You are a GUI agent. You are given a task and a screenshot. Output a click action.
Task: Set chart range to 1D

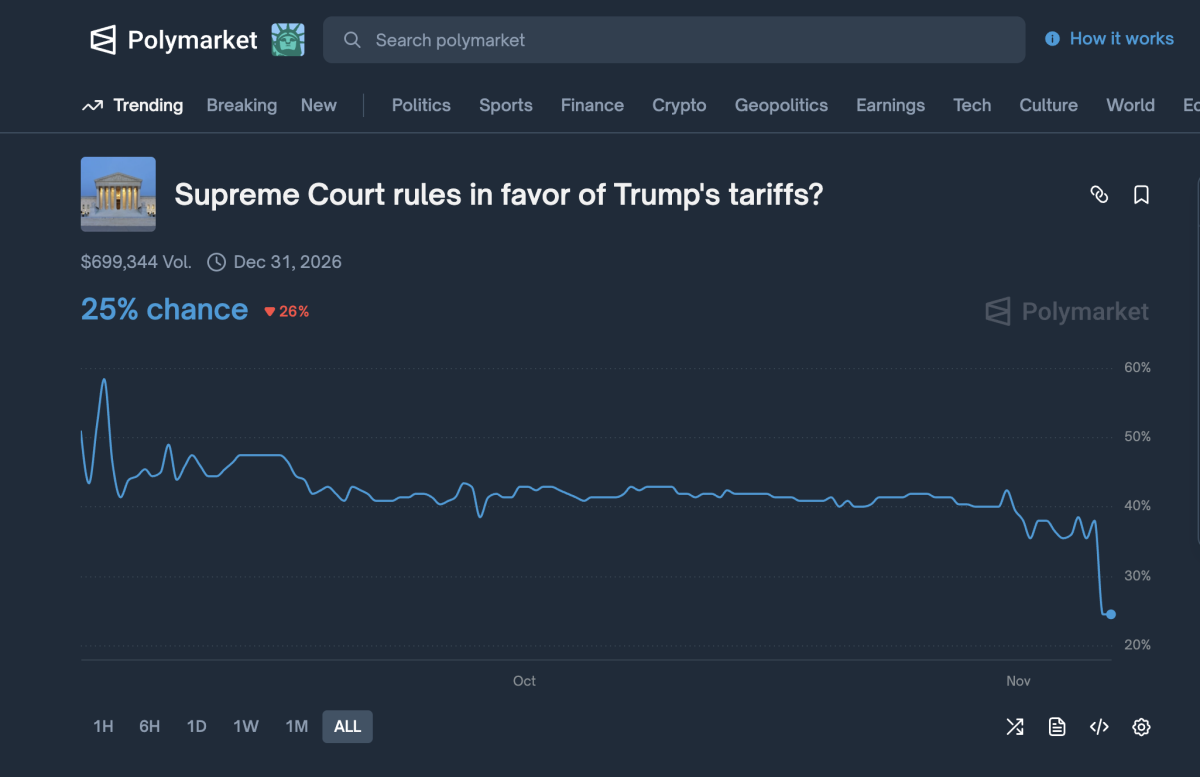pos(197,727)
